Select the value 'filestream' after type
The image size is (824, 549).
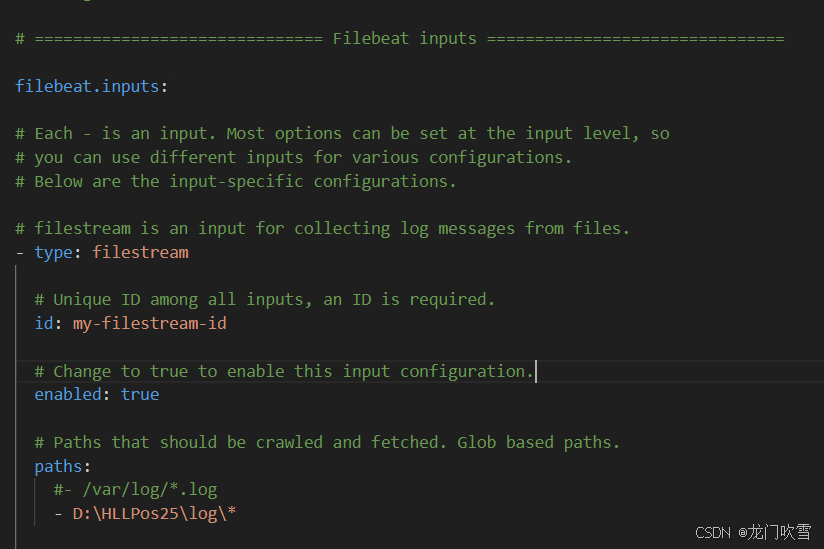(140, 252)
